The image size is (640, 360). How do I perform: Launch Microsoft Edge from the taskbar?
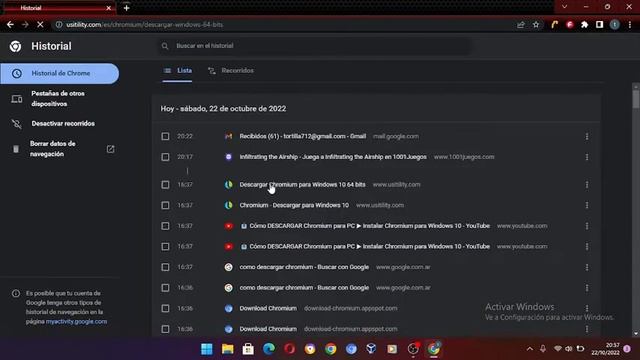[x=269, y=349]
